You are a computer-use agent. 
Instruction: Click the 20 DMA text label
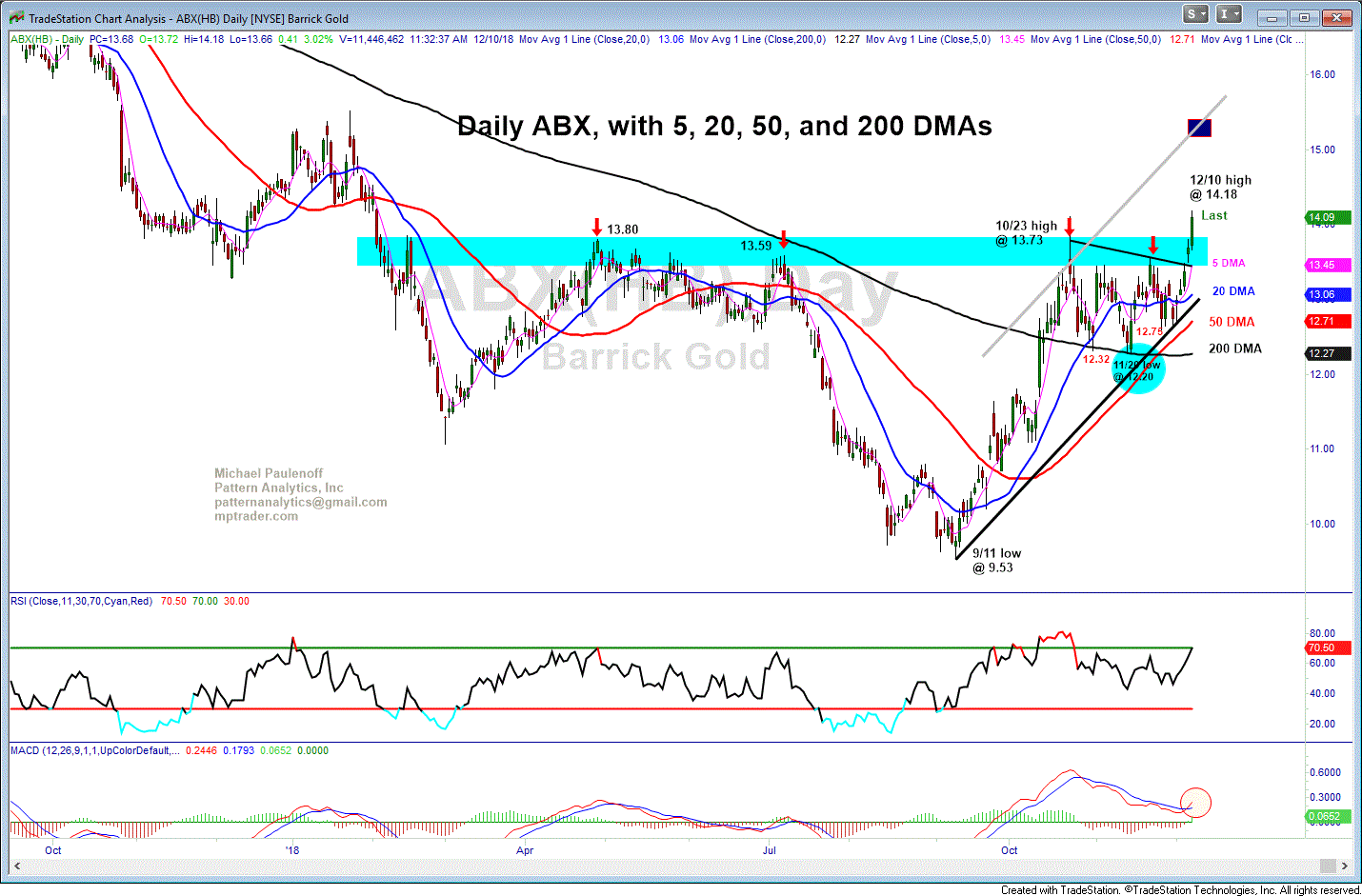1233,291
